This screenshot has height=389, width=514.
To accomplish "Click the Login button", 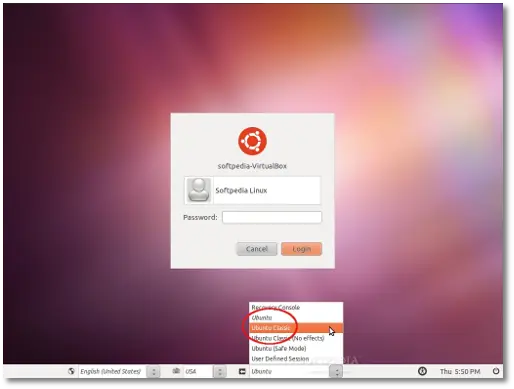I will click(x=301, y=249).
